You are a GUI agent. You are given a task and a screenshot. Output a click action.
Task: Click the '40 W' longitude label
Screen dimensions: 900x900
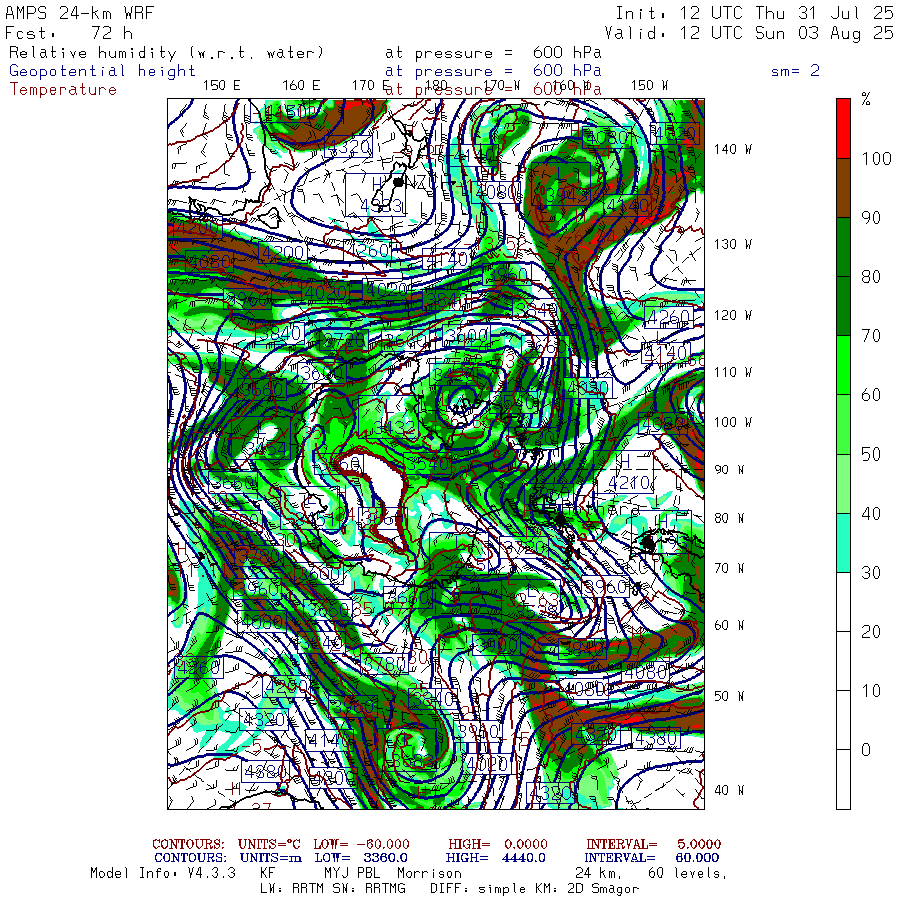729,790
